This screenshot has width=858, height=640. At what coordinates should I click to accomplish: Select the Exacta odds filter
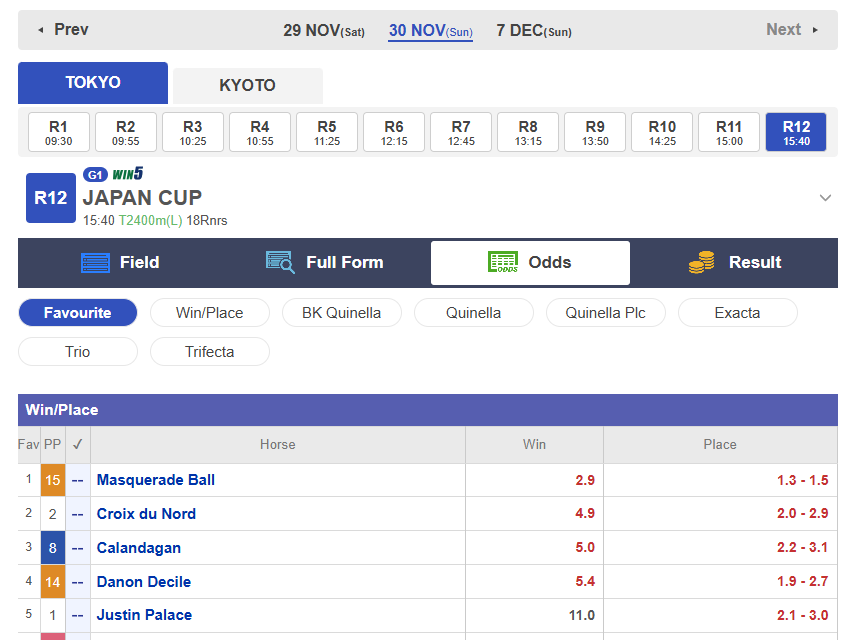click(737, 313)
